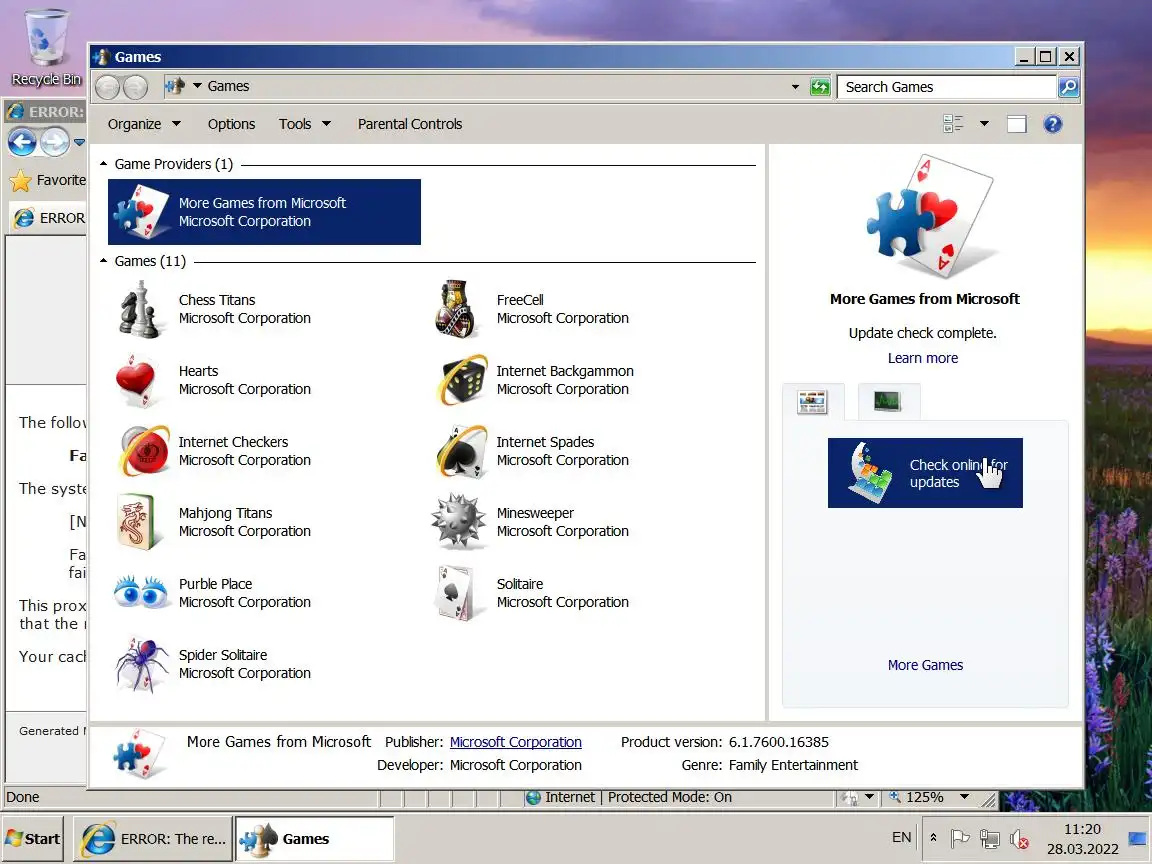Viewport: 1152px width, 864px height.
Task: Select the Spider Solitaire spider icon
Action: 141,664
